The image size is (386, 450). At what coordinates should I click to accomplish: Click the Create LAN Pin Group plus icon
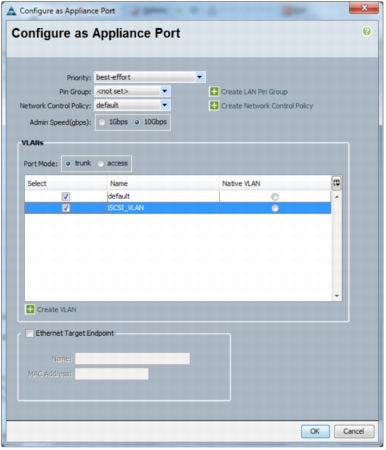(214, 91)
